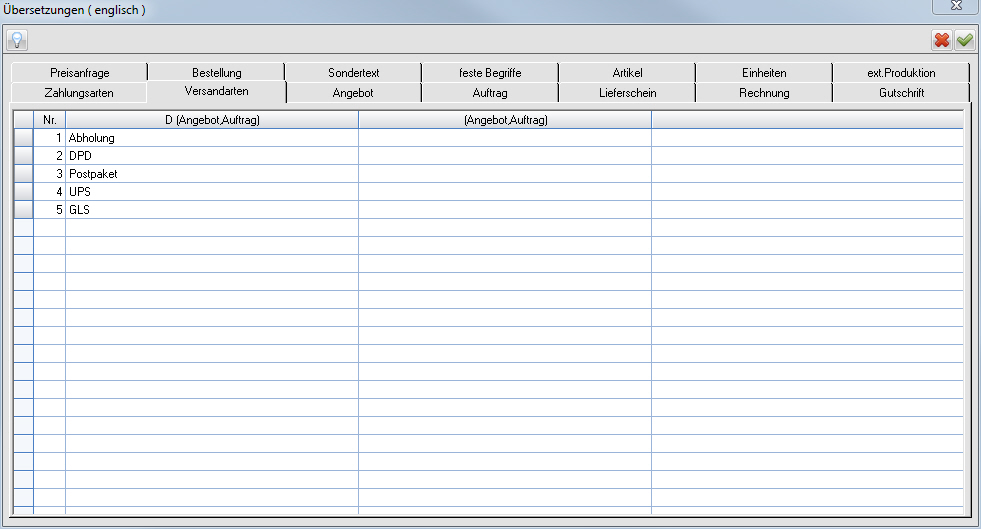Select the Versandarten tab
Screen dimensions: 981x529
pos(216,91)
